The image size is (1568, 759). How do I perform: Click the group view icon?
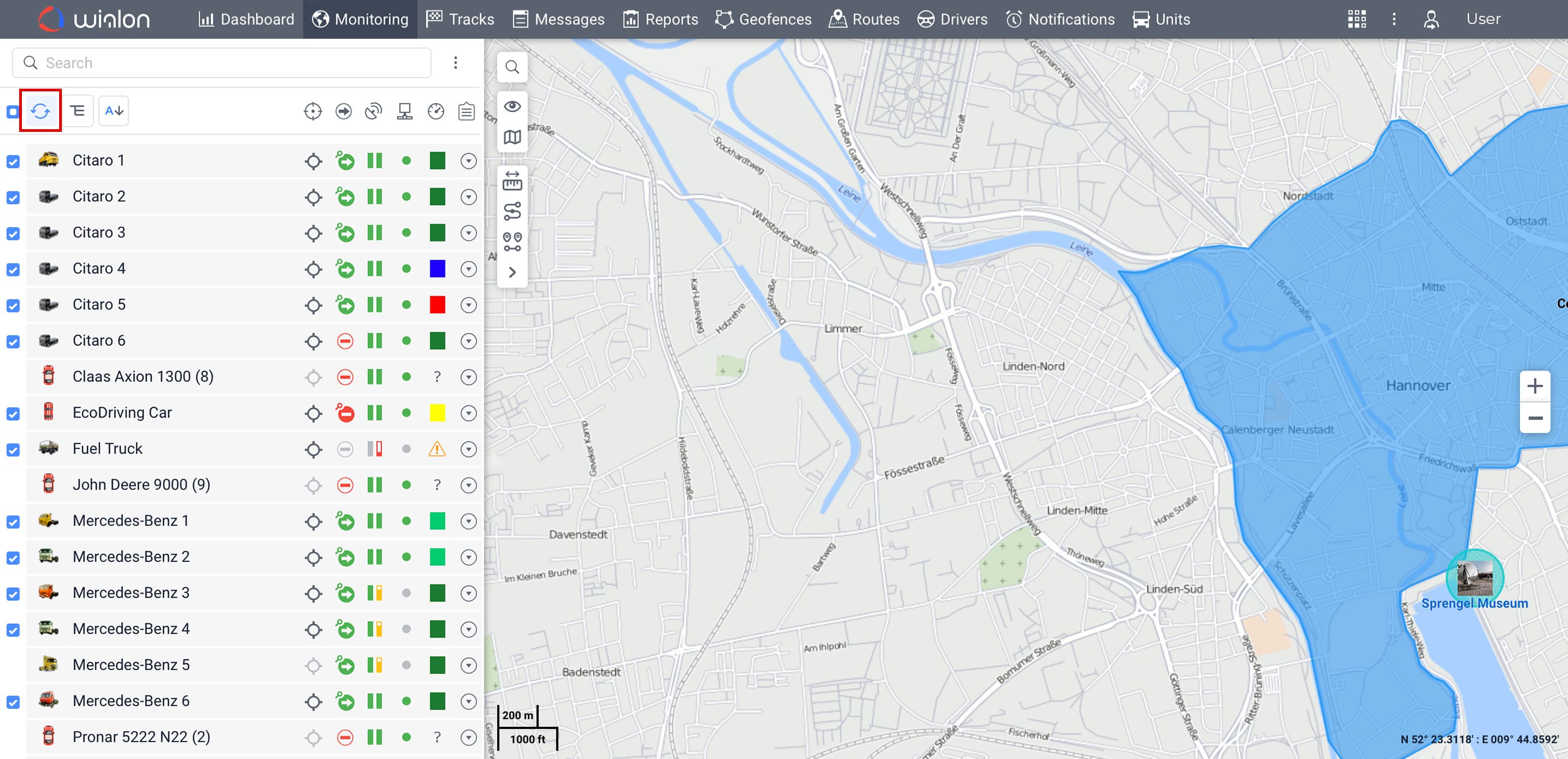point(77,111)
